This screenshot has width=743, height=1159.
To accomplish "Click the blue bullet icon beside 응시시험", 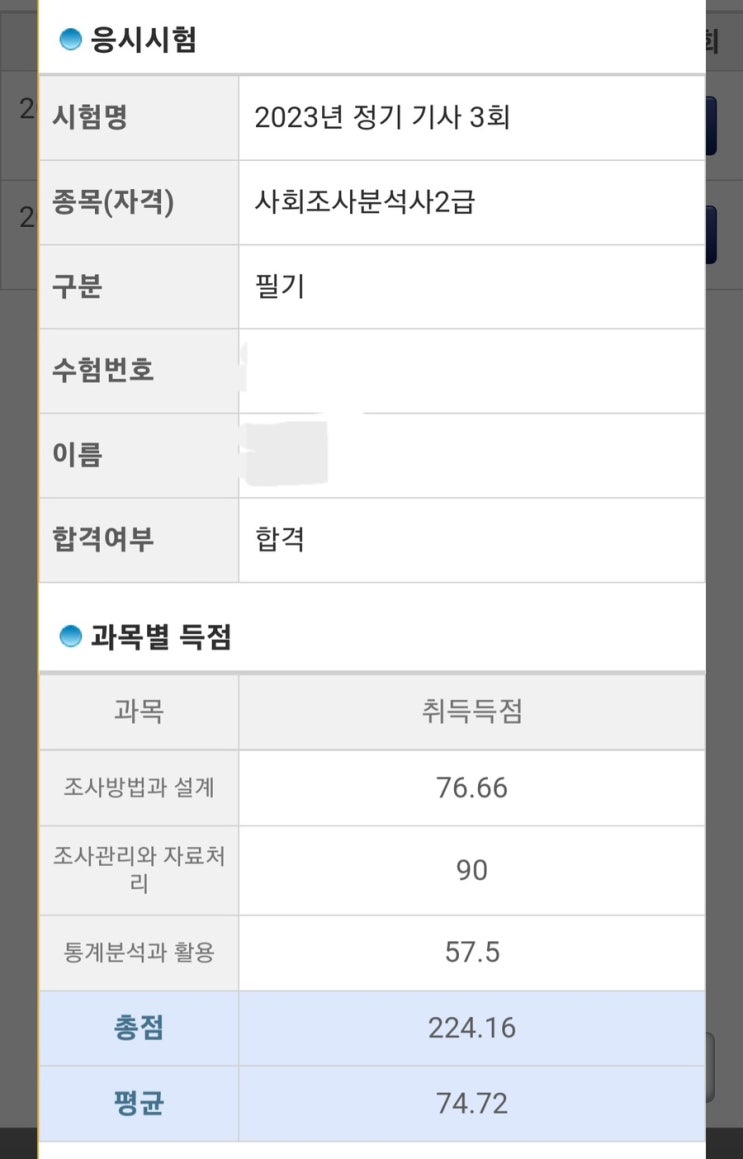I will coord(70,40).
